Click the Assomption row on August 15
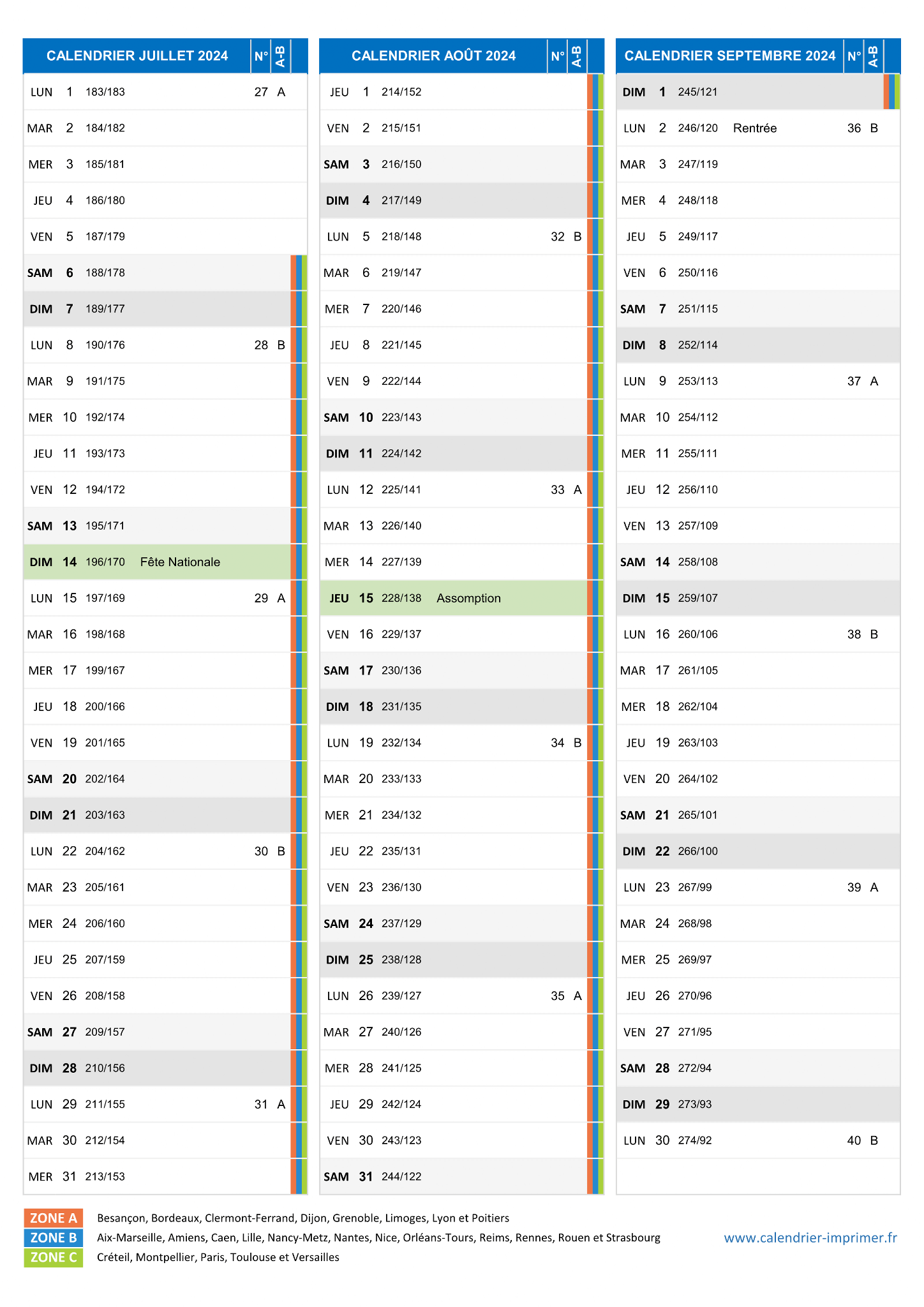 click(x=453, y=598)
